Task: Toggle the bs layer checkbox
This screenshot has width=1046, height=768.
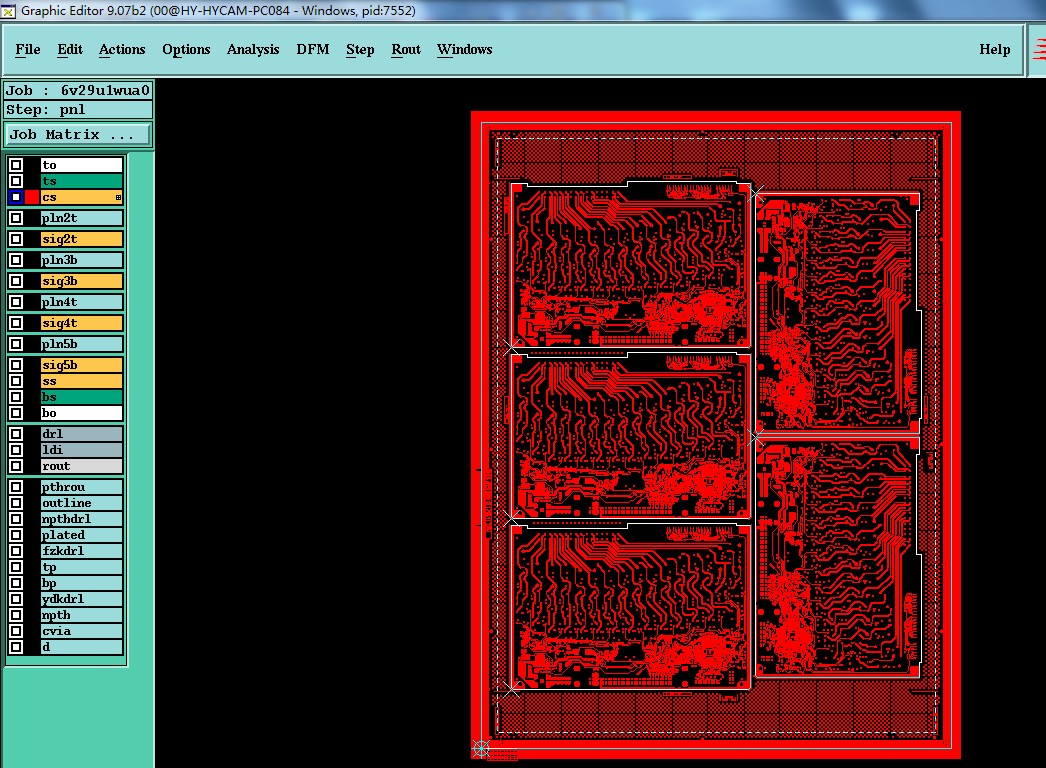Action: (16, 397)
